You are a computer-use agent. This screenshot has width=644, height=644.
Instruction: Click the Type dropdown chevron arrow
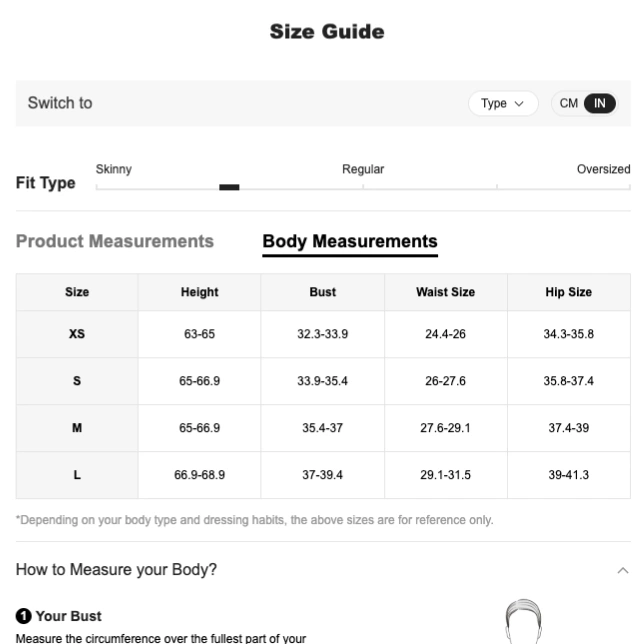pyautogui.click(x=519, y=104)
